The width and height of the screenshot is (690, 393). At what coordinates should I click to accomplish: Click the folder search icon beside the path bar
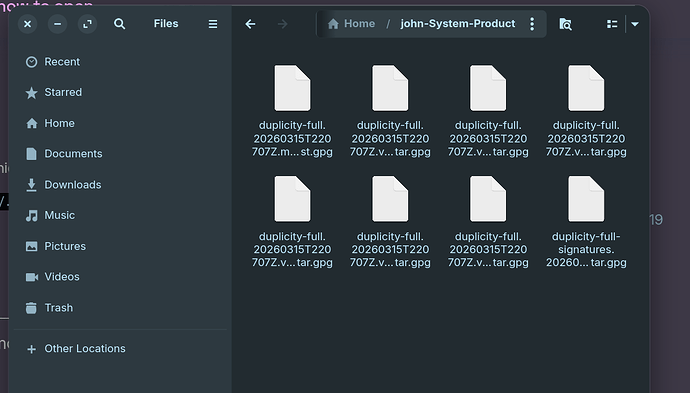(x=565, y=24)
